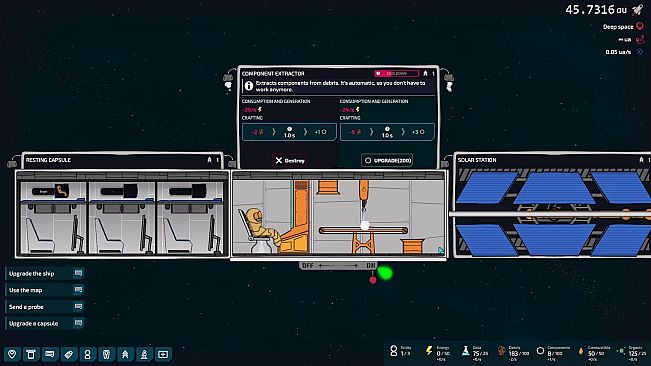Click the crew icon in Solar Station header
Image resolution: width=651 pixels, height=366 pixels.
(641, 160)
